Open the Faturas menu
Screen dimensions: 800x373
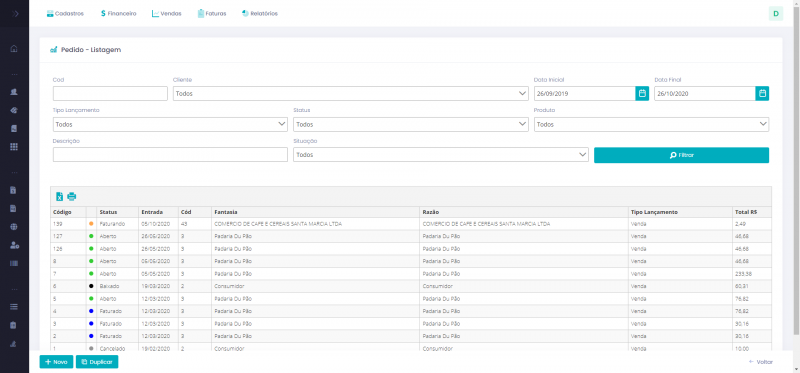pyautogui.click(x=212, y=14)
